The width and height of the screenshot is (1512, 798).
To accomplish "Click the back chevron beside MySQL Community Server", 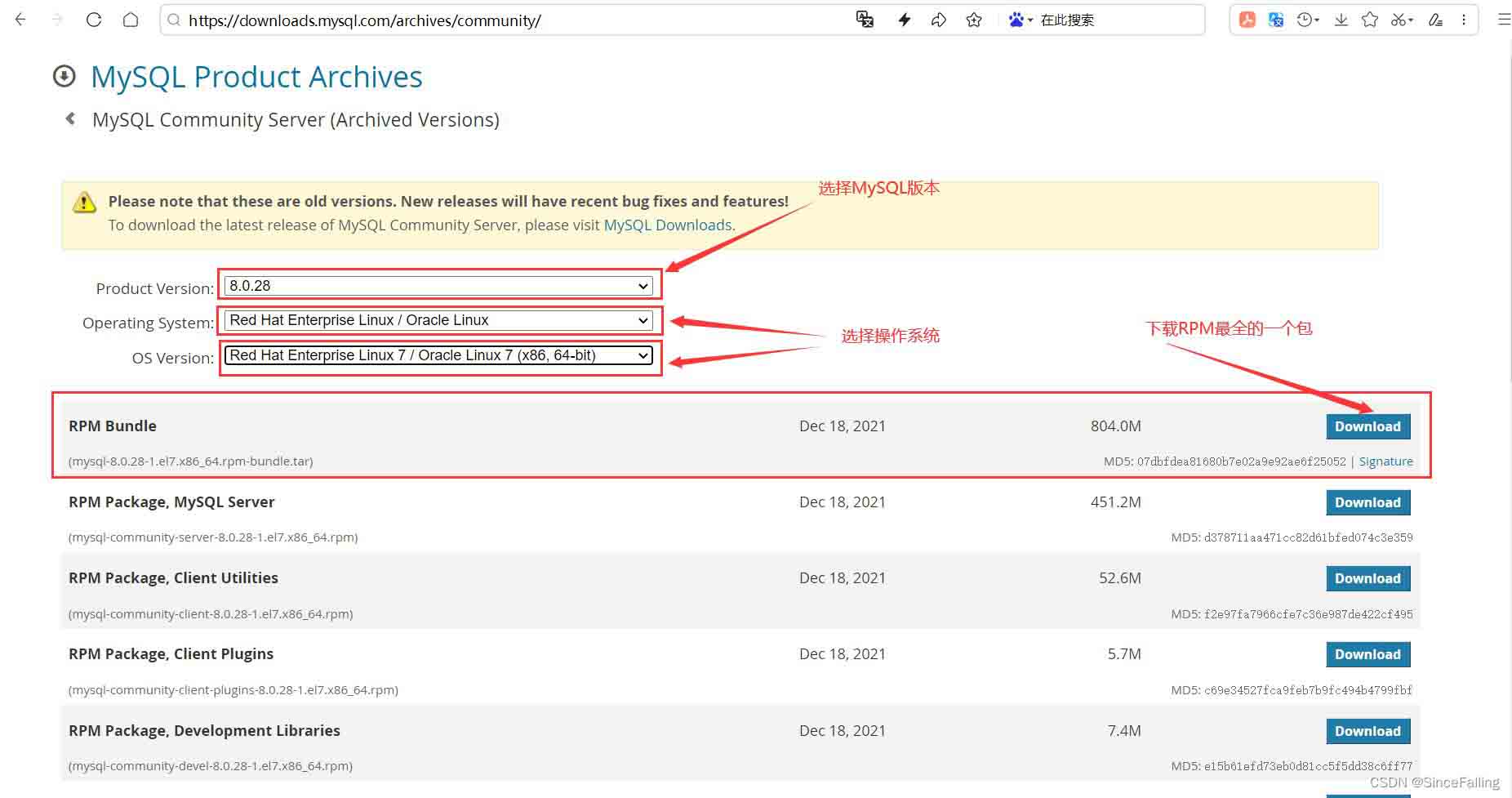I will pyautogui.click(x=71, y=118).
